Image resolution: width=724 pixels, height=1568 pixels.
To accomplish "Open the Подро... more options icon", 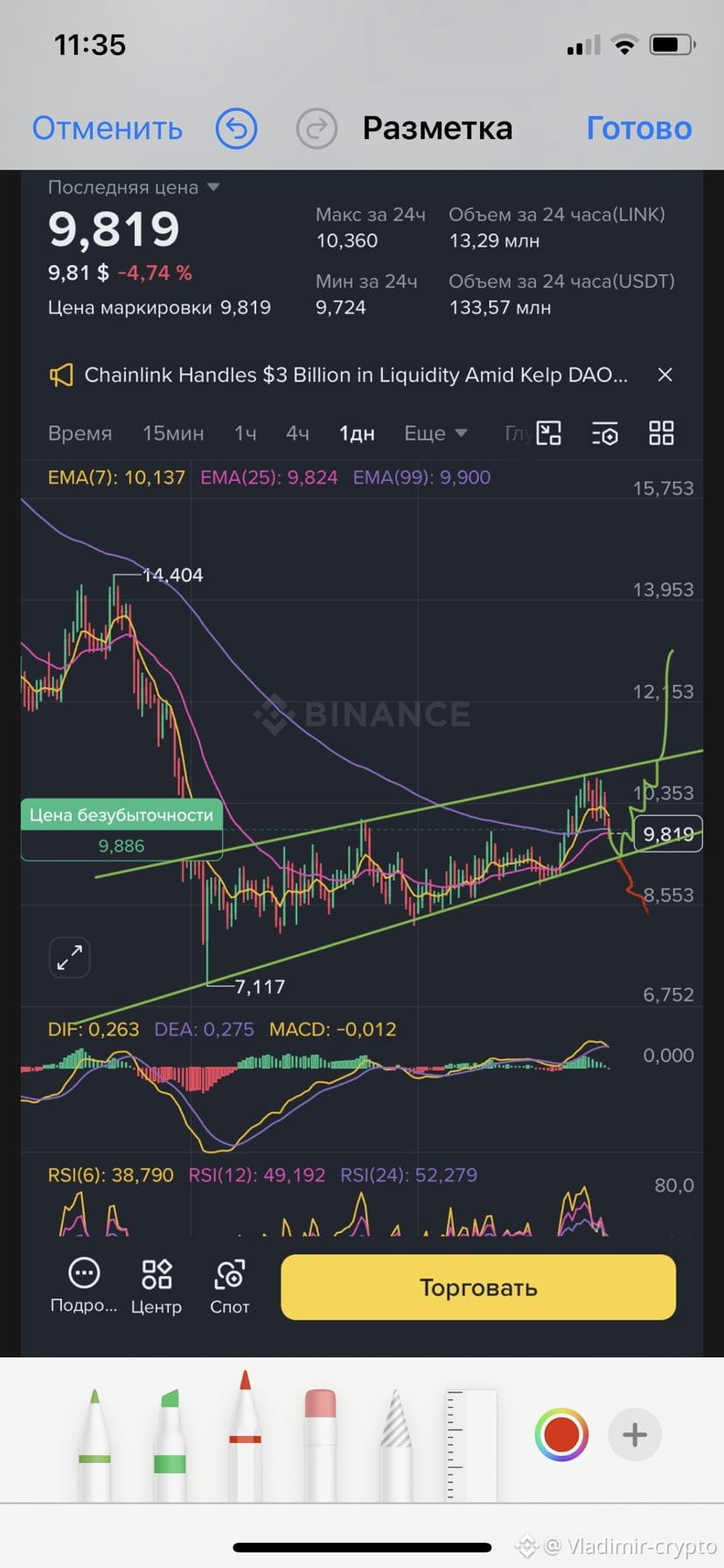I will tap(84, 1286).
